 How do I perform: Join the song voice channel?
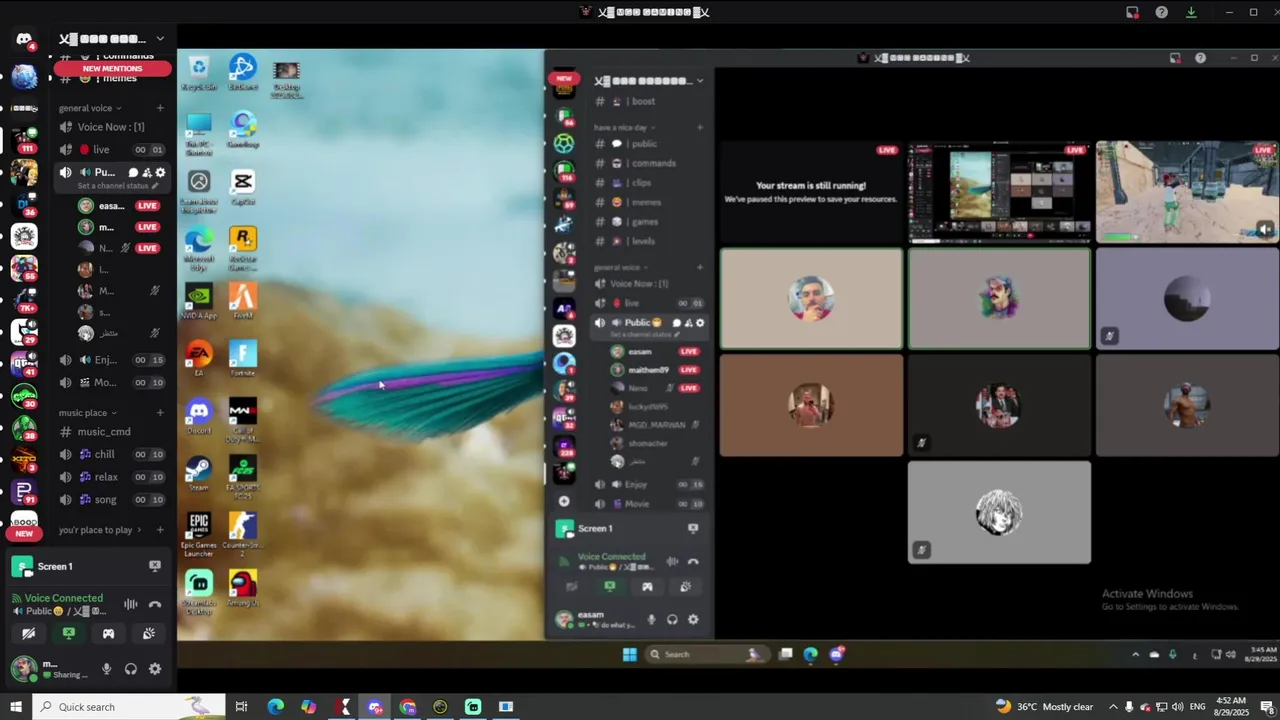[x=112, y=500]
